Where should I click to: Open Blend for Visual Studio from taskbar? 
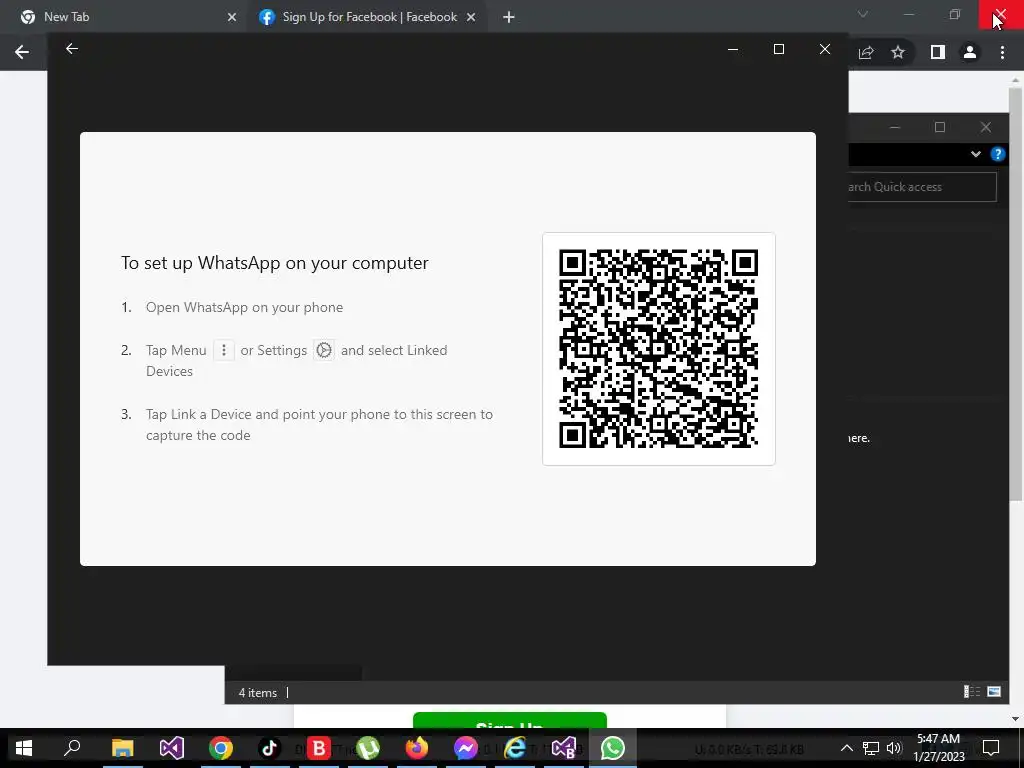[x=564, y=748]
